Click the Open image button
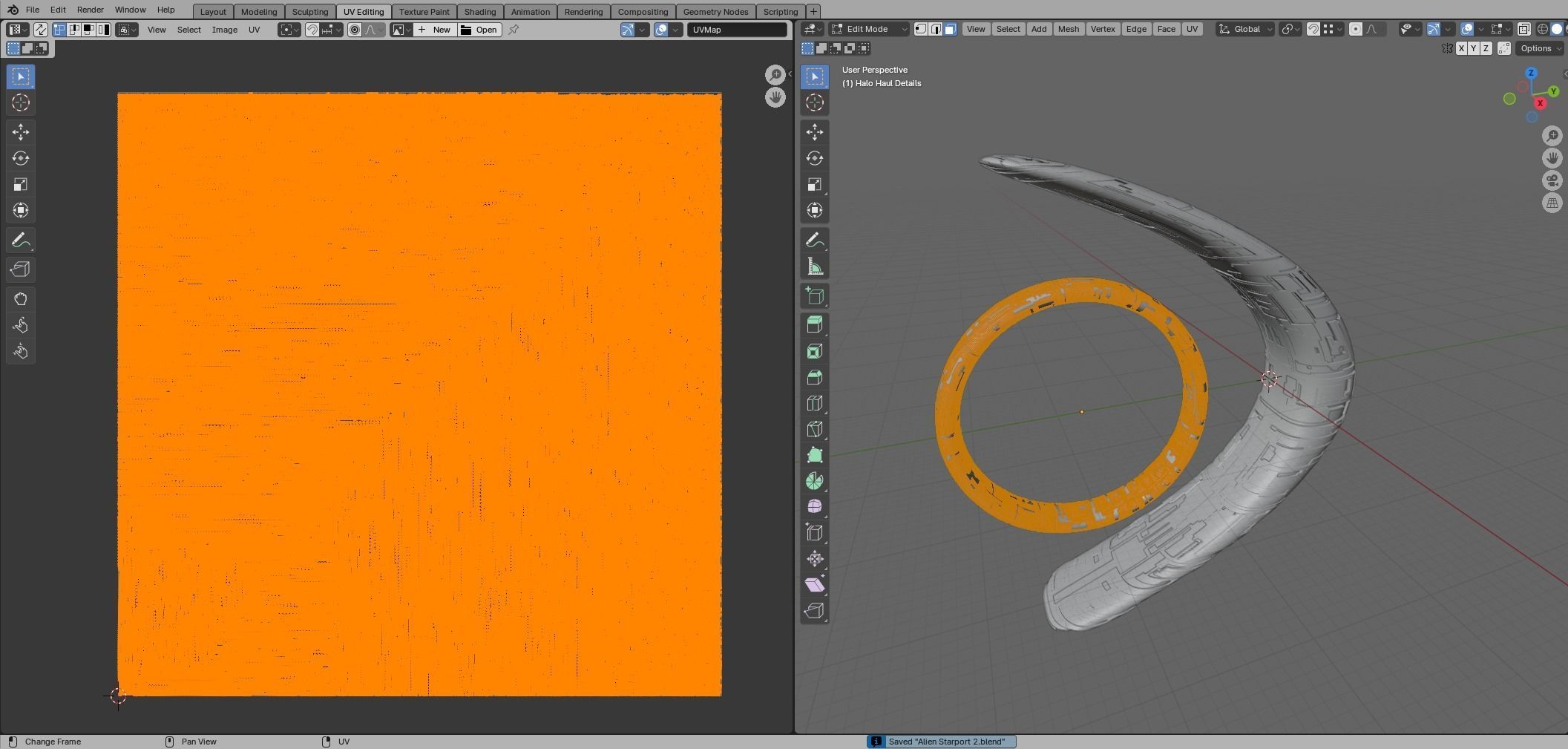Viewport: 1568px width, 749px height. [479, 30]
